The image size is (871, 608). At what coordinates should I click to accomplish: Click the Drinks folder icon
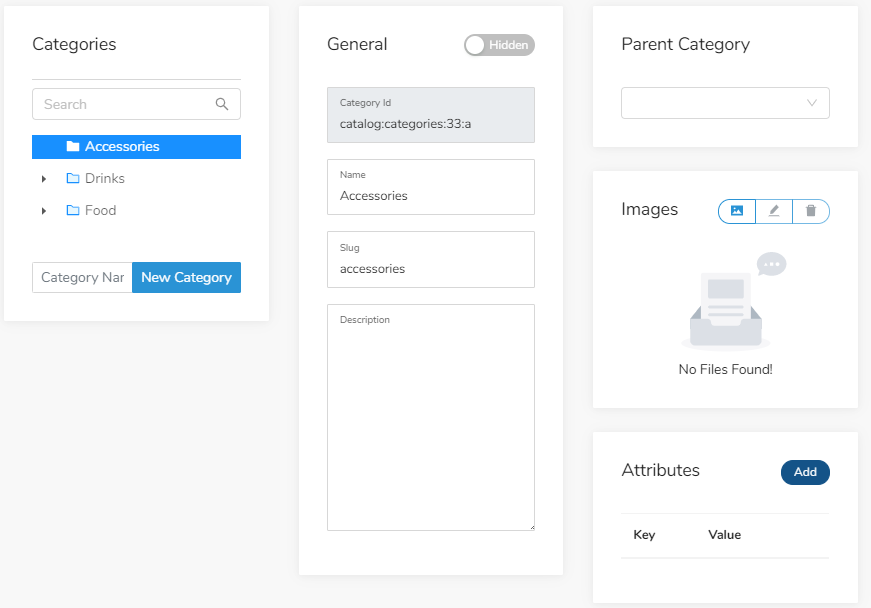(x=73, y=178)
